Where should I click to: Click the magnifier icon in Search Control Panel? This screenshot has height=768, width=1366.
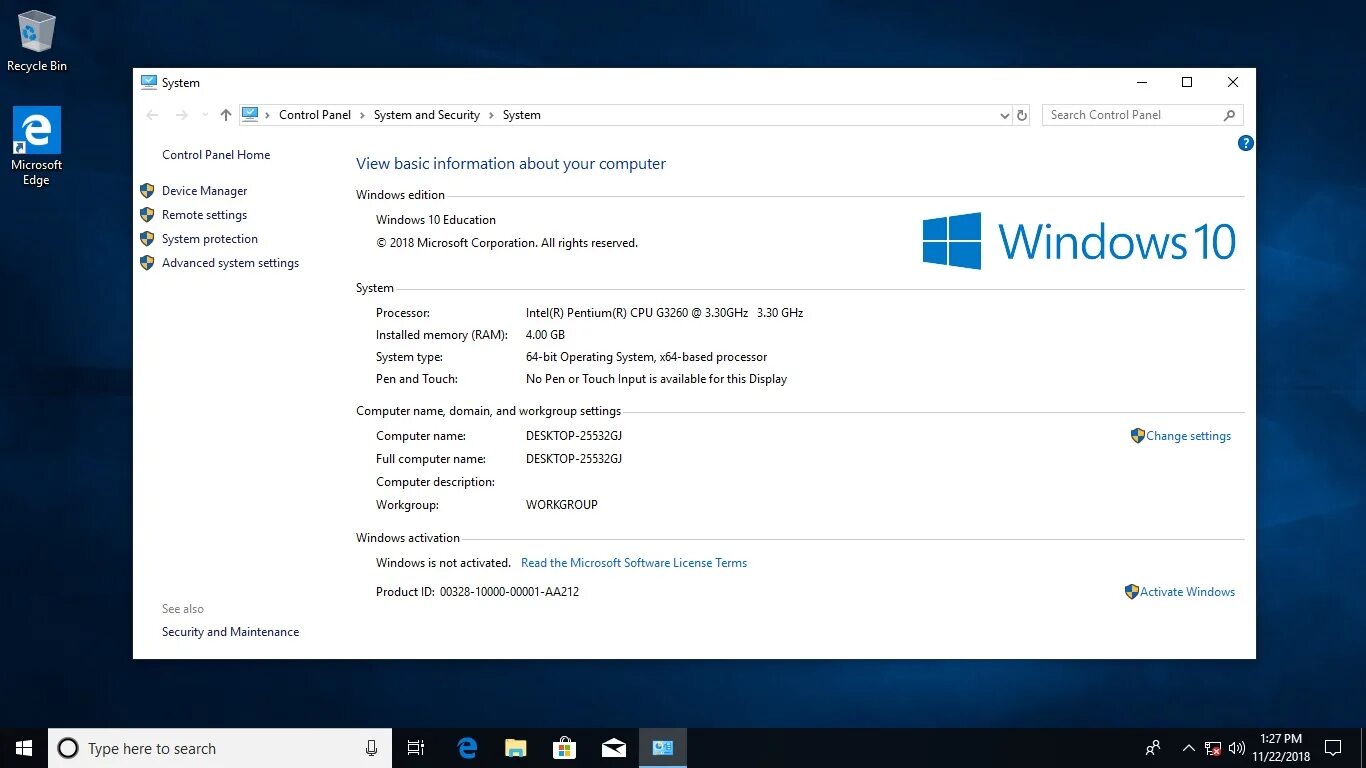click(x=1230, y=115)
